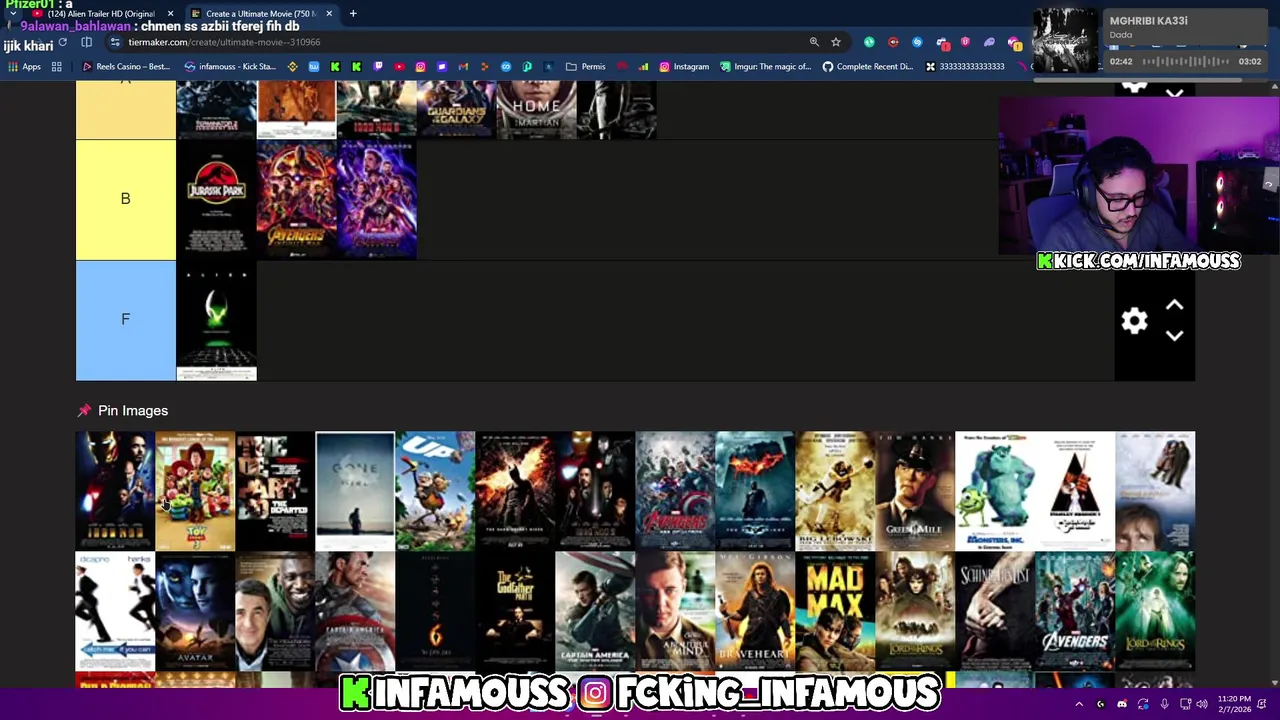Open the Permis bookmarks folder
Viewport: 1280px width, 720px height.
click(x=585, y=67)
